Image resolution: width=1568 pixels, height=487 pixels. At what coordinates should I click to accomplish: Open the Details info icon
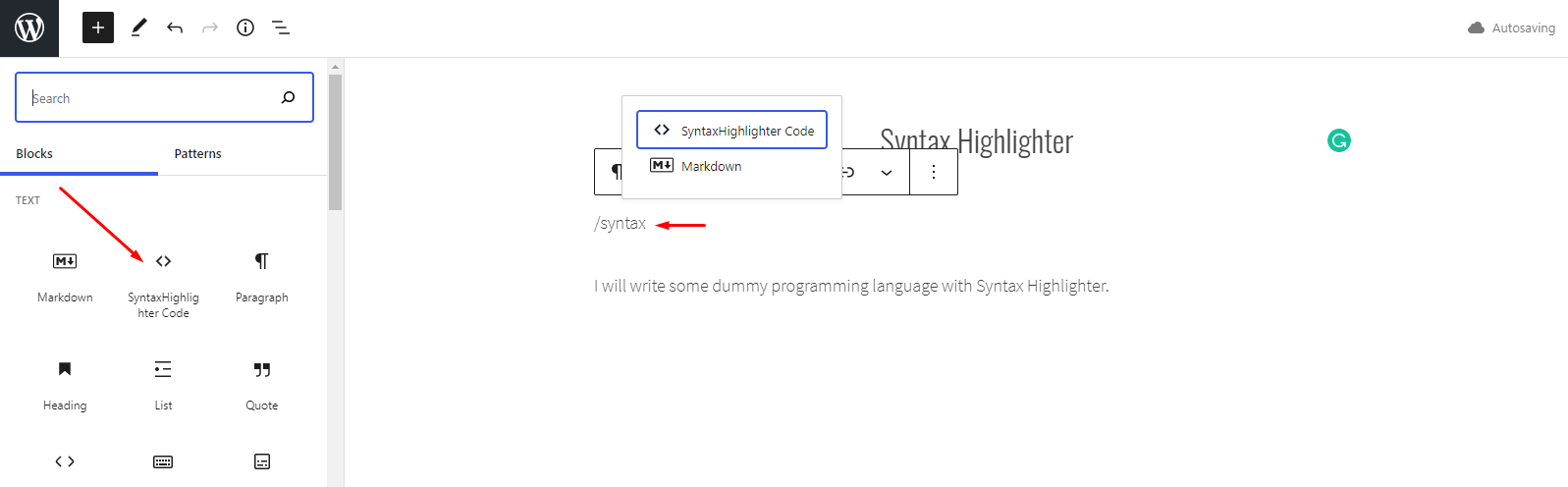point(245,27)
